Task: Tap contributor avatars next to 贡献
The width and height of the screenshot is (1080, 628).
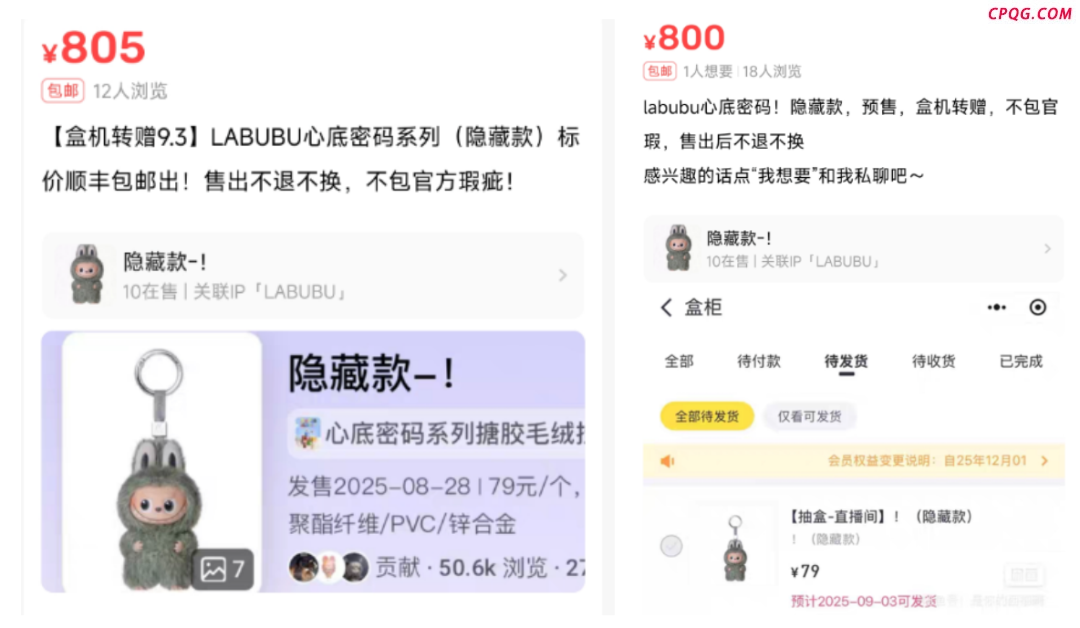Action: click(x=329, y=567)
